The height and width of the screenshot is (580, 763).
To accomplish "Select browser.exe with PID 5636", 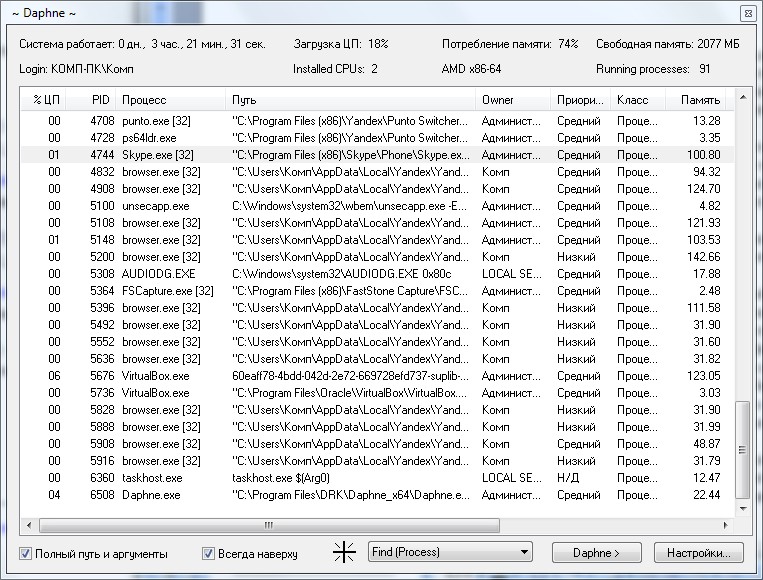I will [377, 359].
